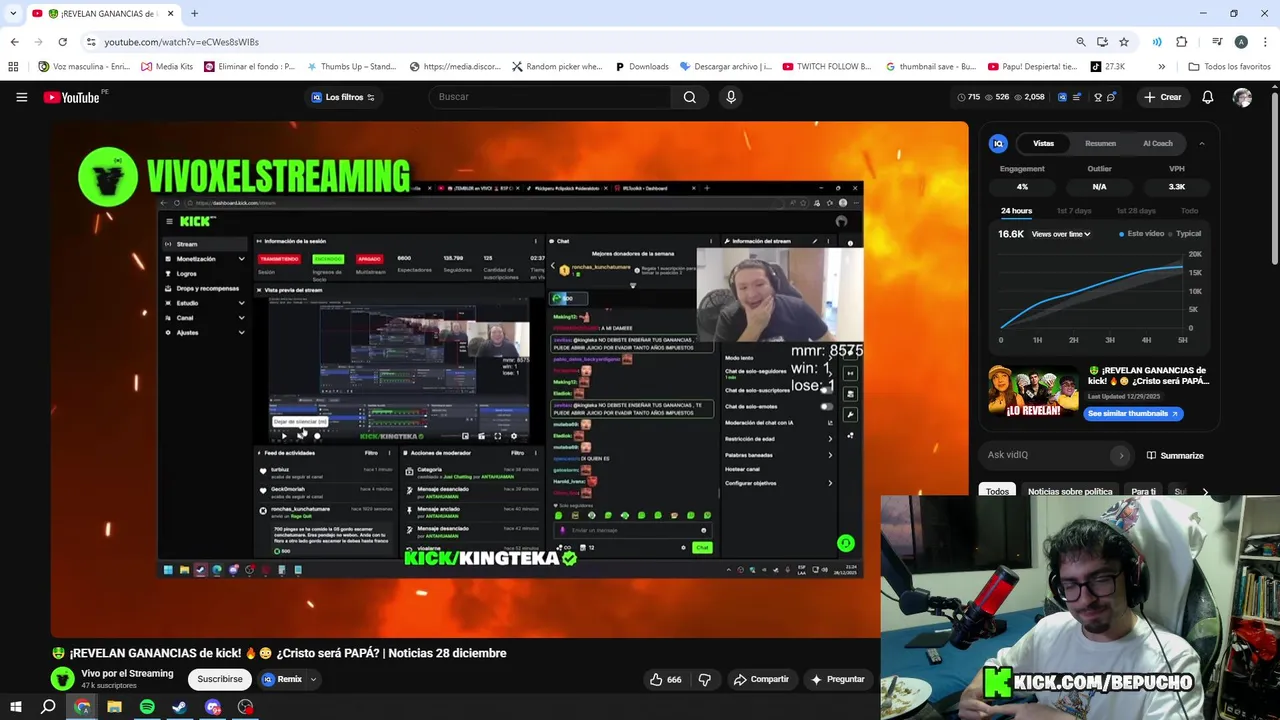This screenshot has width=1280, height=720.
Task: Click the Crear create button
Action: tap(1163, 97)
